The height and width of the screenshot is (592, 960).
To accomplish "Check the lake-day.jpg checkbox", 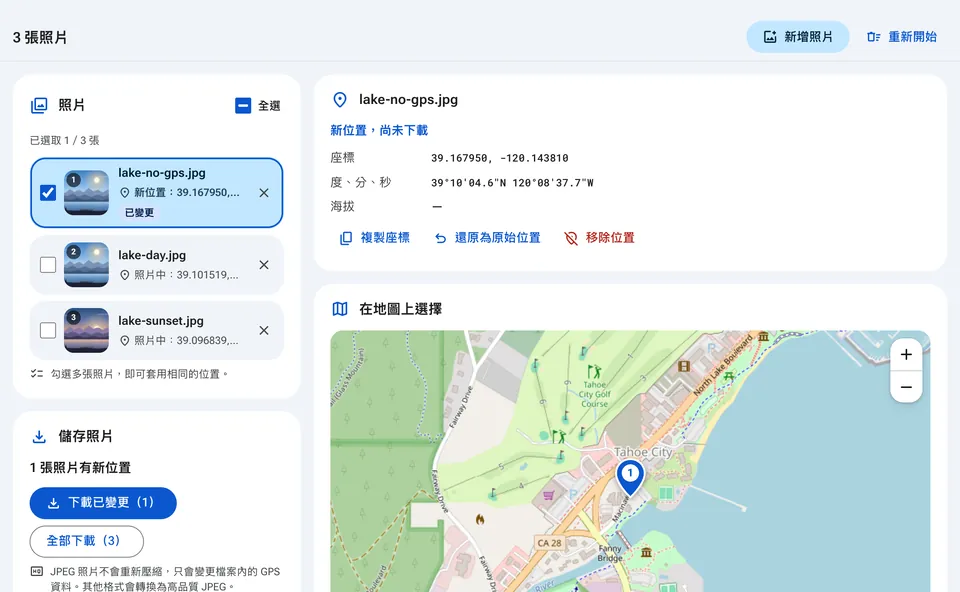I will tap(48, 265).
